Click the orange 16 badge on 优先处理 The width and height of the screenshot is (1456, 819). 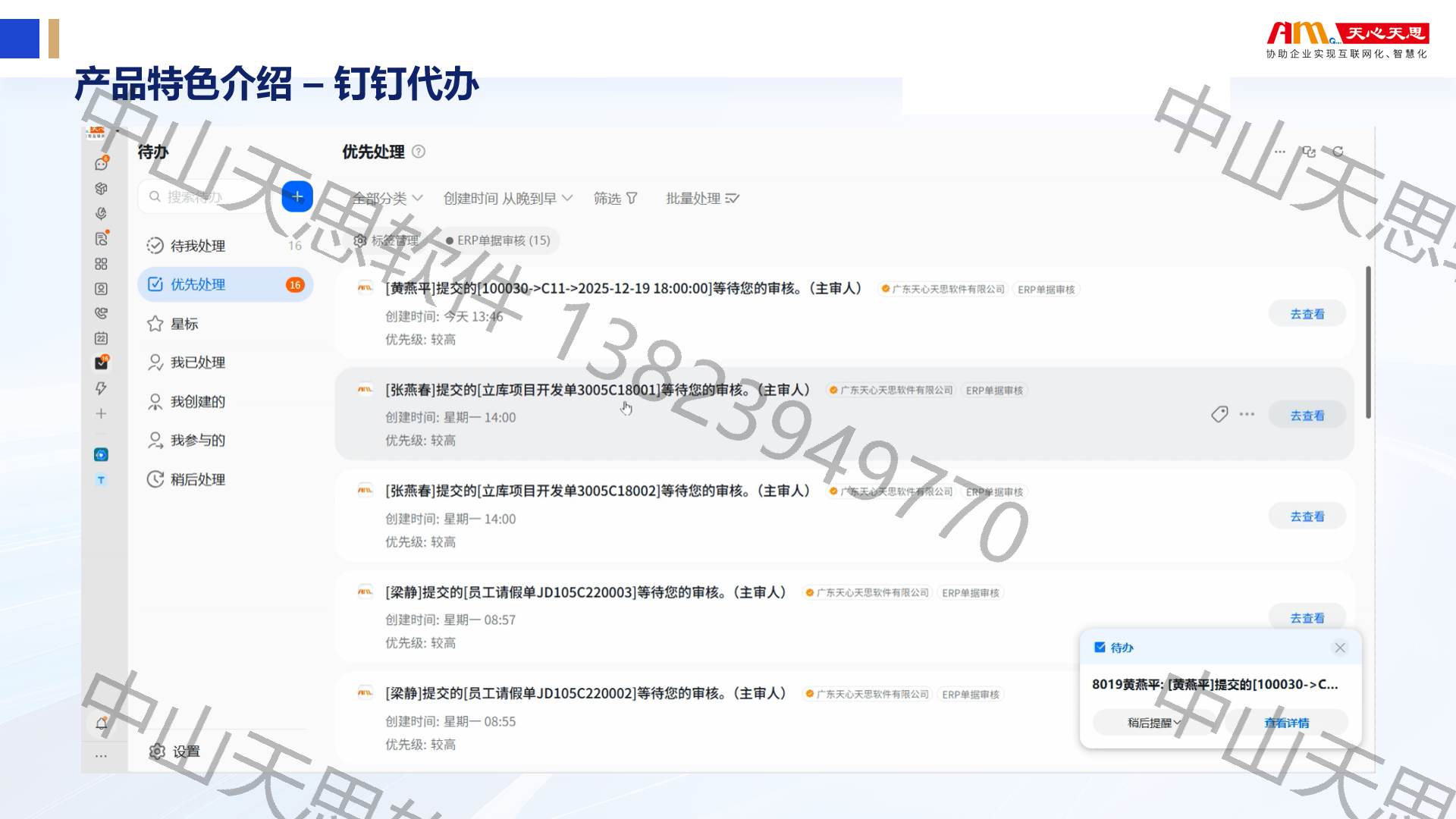point(295,284)
